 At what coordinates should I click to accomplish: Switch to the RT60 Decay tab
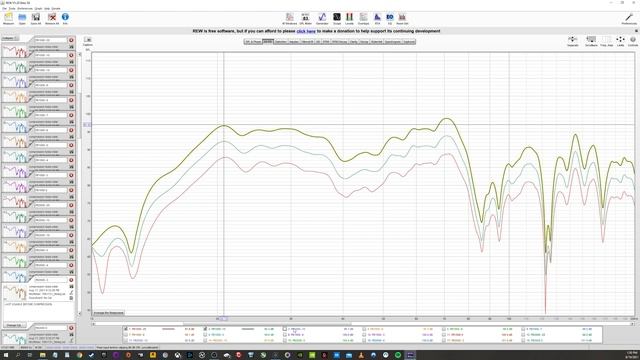pyautogui.click(x=340, y=42)
